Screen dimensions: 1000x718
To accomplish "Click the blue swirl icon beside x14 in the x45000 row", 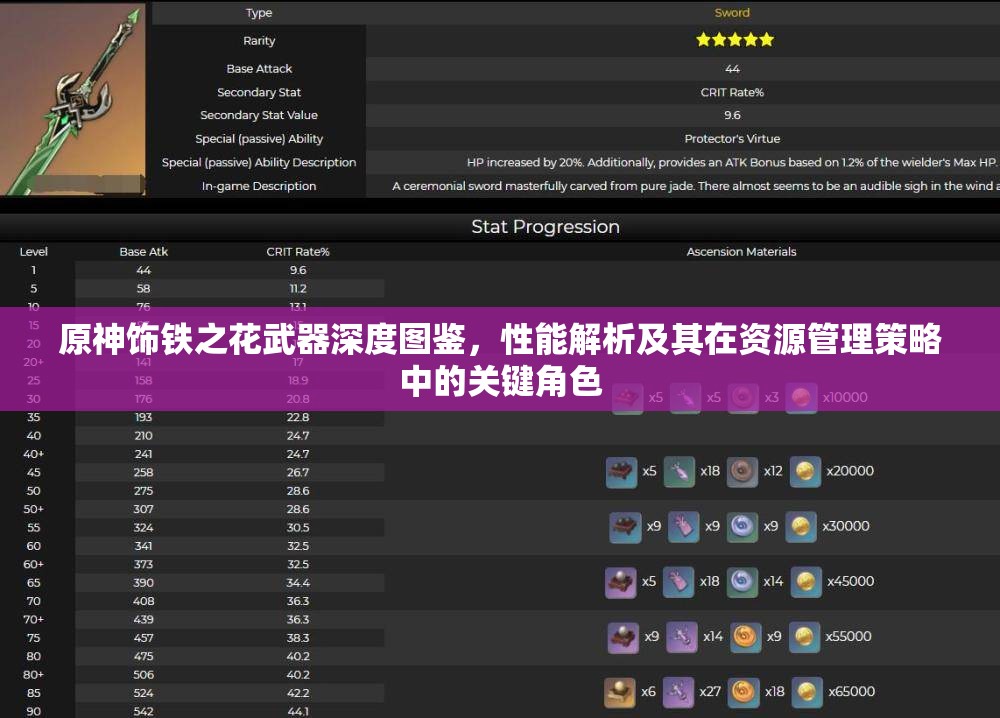I will pos(742,582).
